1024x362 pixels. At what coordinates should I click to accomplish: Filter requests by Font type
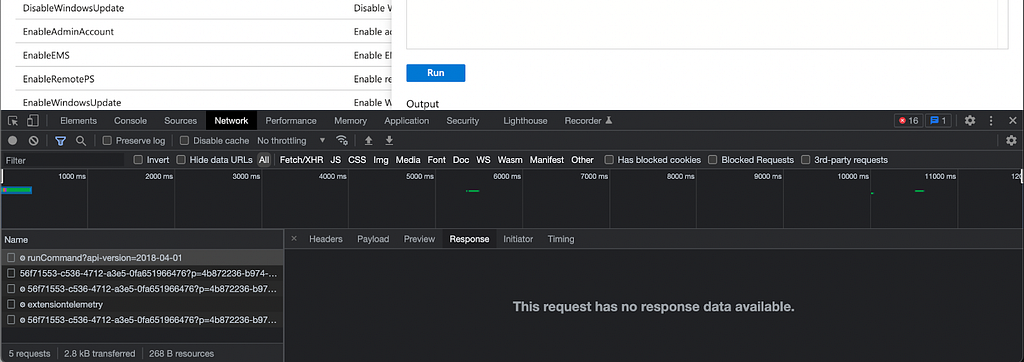click(x=437, y=160)
